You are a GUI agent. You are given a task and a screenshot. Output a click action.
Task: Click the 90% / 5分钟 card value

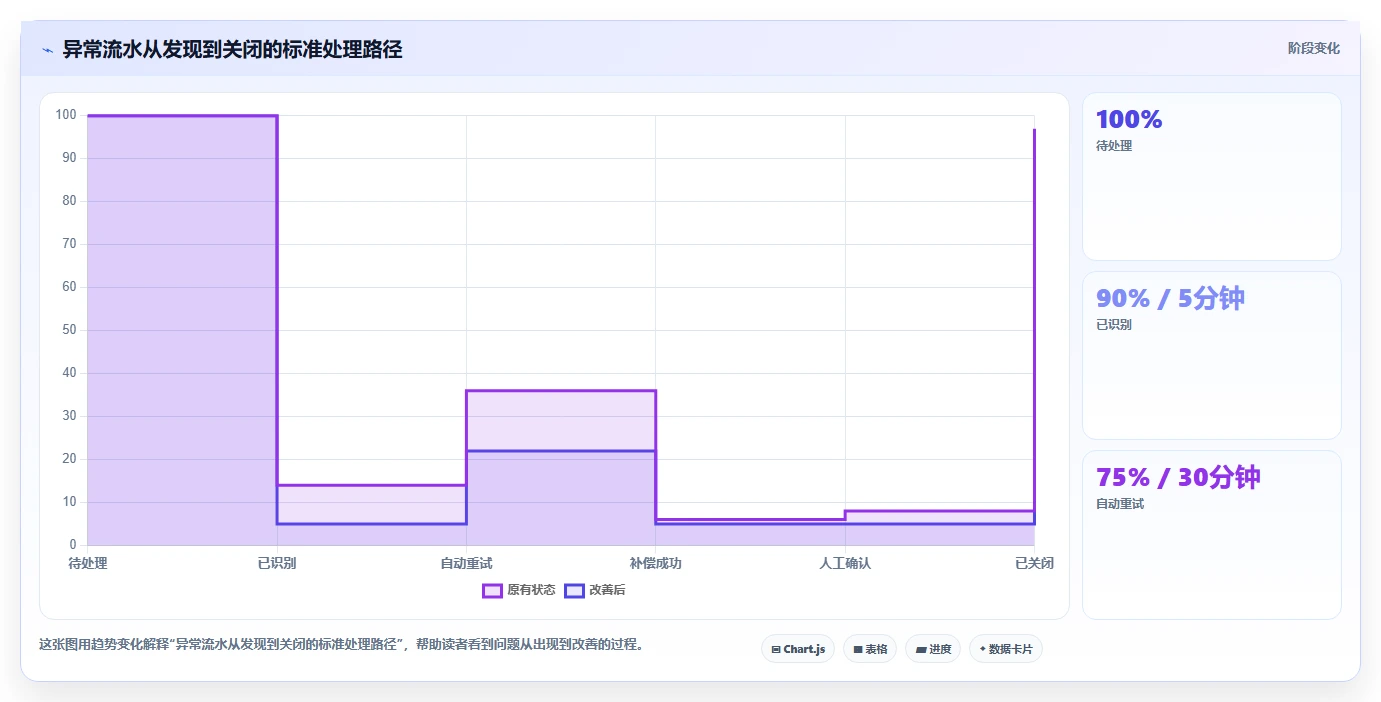[x=1170, y=298]
